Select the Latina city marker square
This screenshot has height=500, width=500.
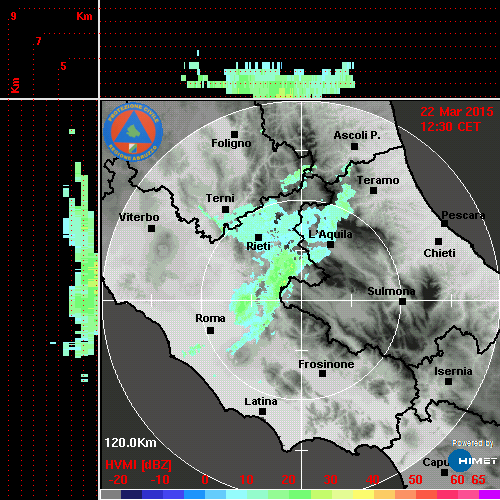[262, 412]
